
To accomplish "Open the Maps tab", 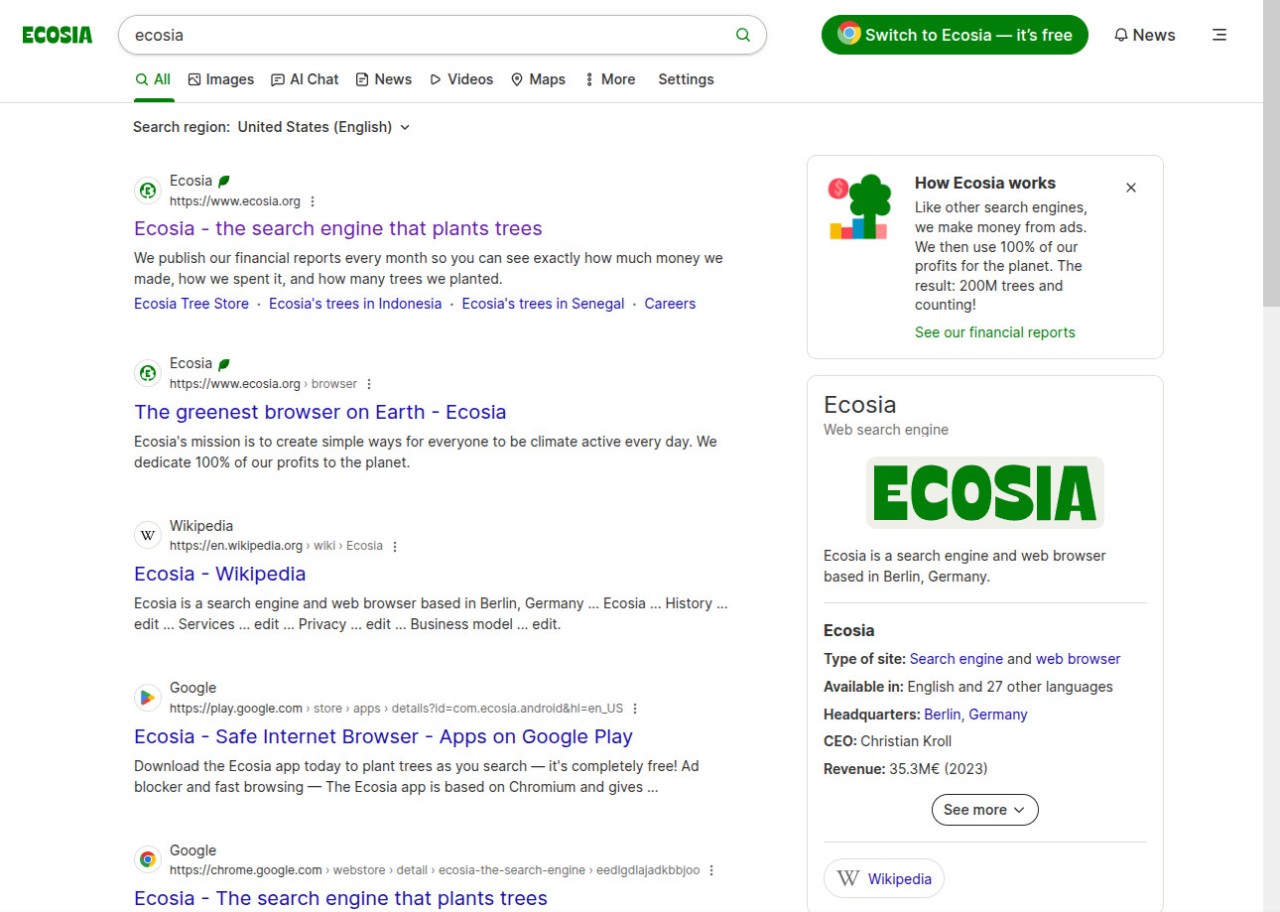I will 537,79.
